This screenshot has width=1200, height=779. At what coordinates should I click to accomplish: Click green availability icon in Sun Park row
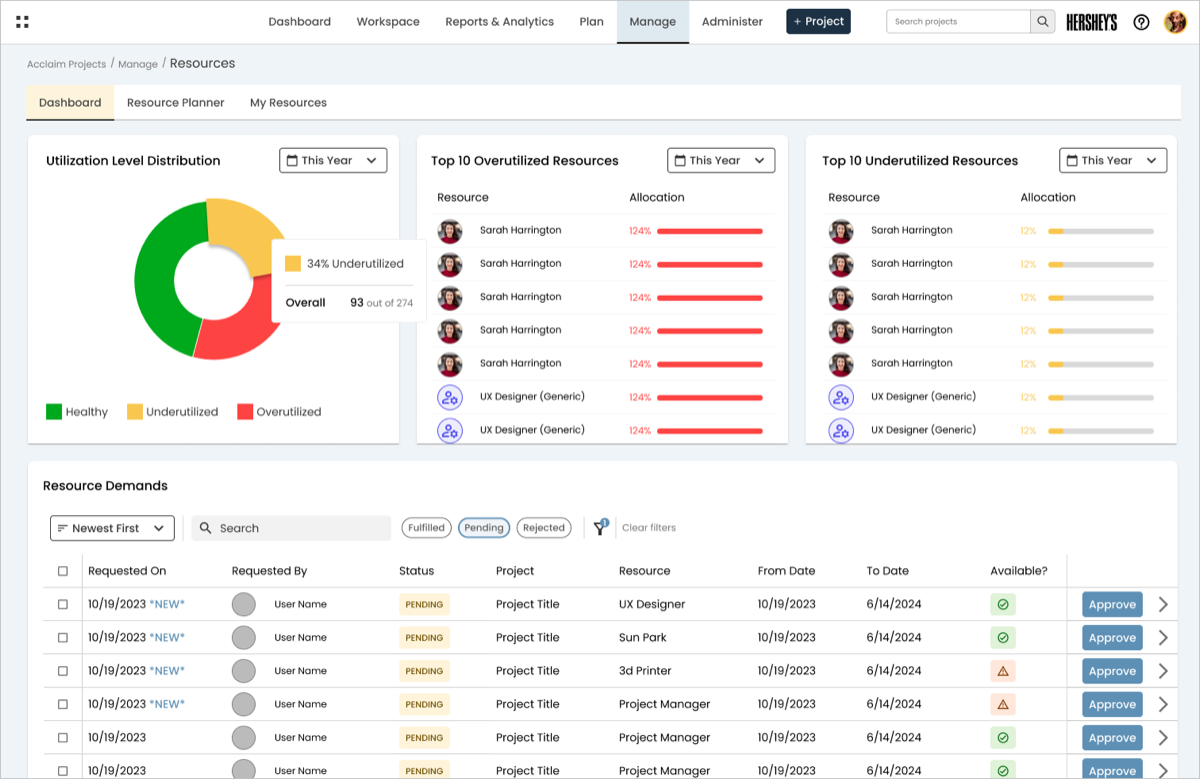tap(1003, 637)
